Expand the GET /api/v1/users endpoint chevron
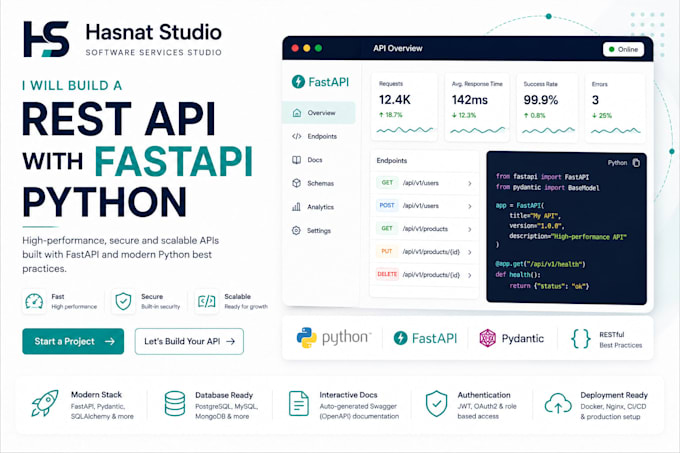680x453 pixels. (470, 183)
